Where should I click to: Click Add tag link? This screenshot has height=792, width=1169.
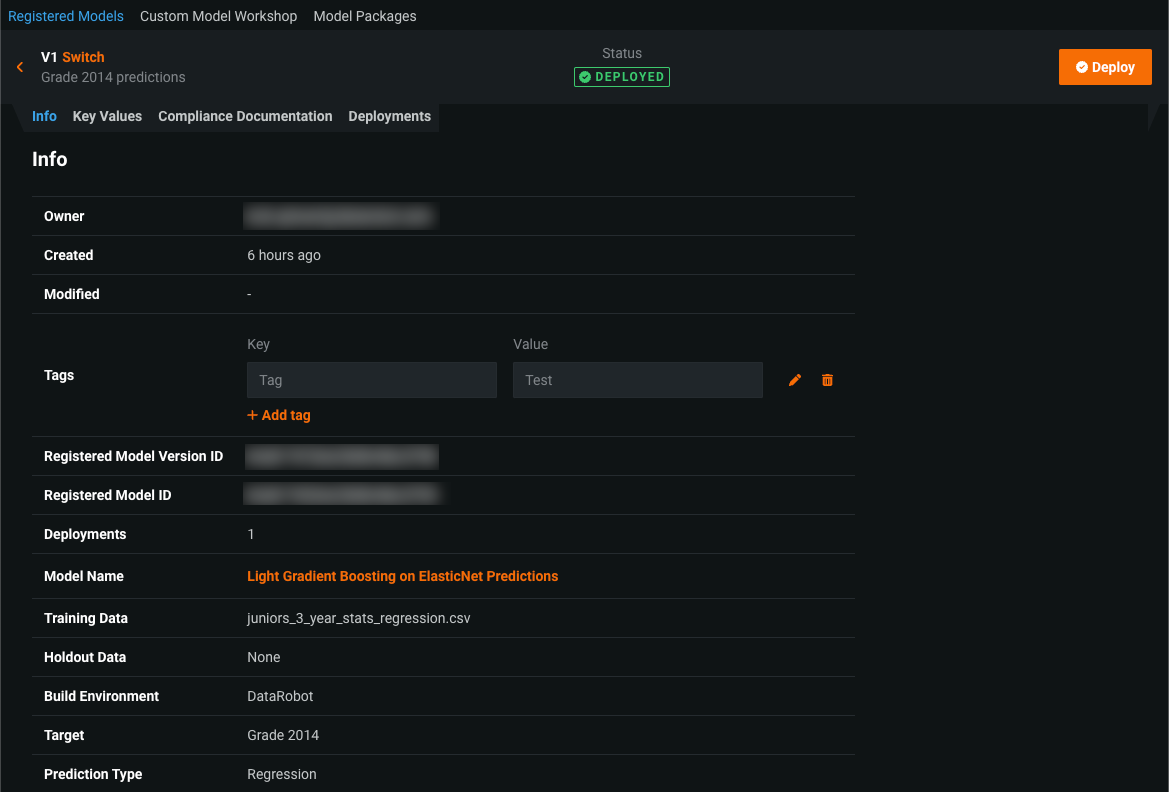(279, 415)
